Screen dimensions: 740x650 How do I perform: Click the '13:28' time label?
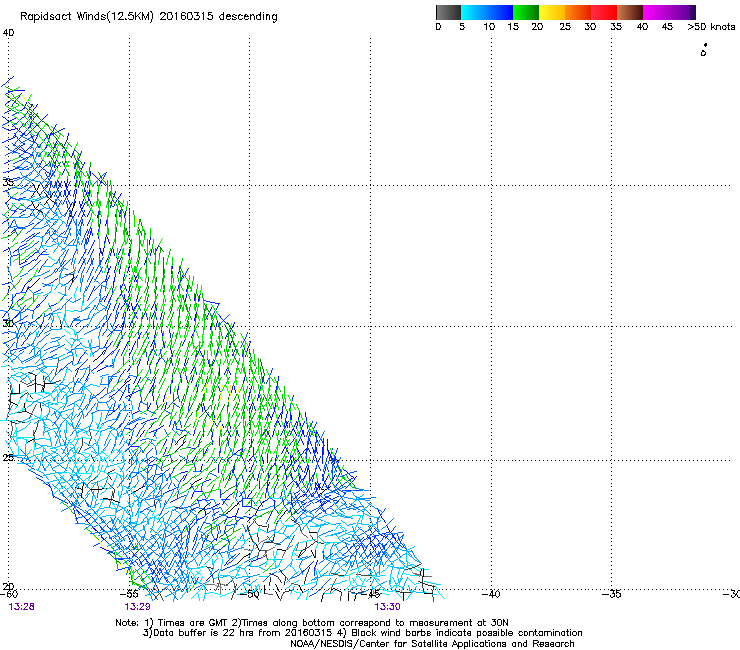[21, 607]
